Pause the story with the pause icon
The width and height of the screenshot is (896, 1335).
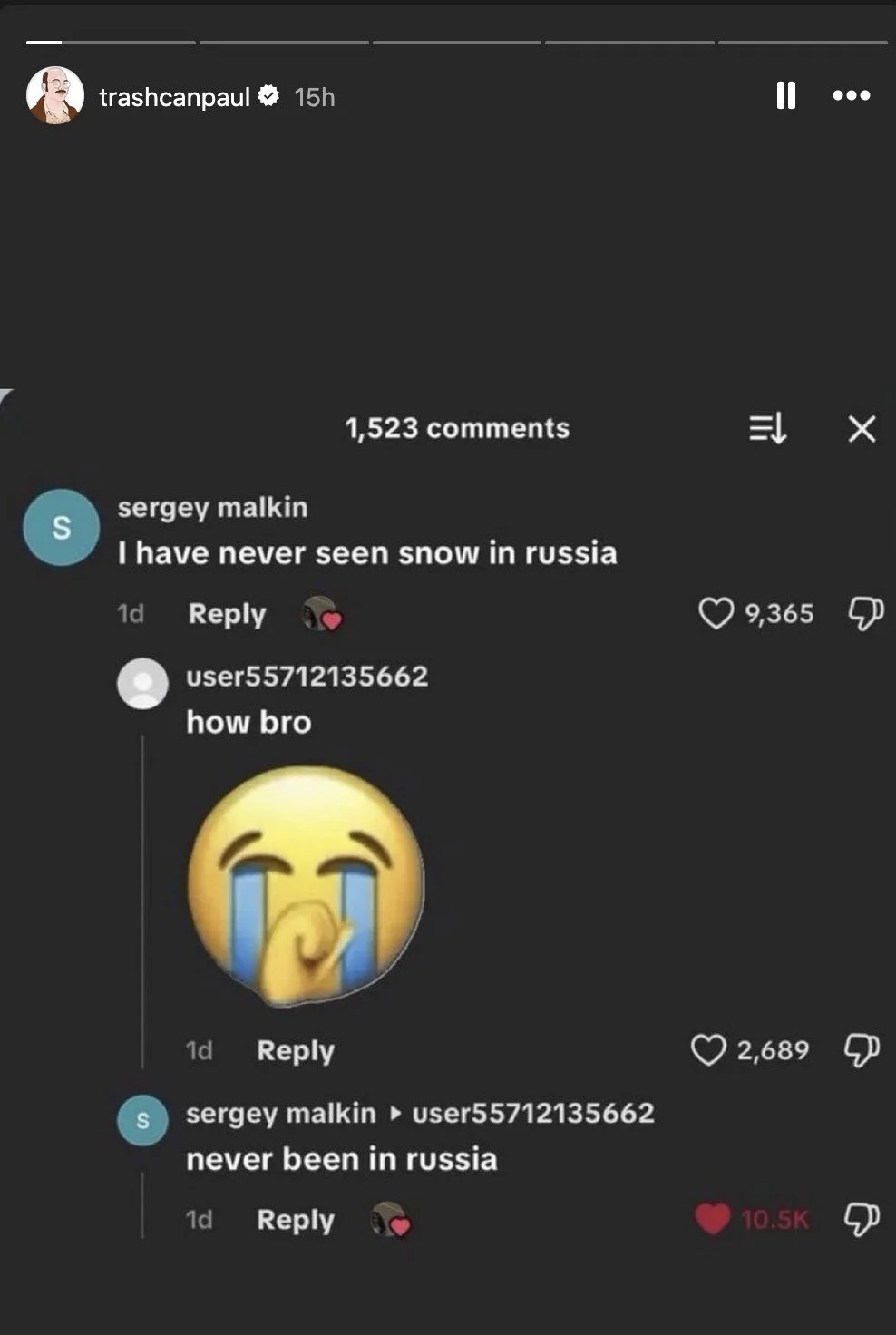[x=786, y=95]
